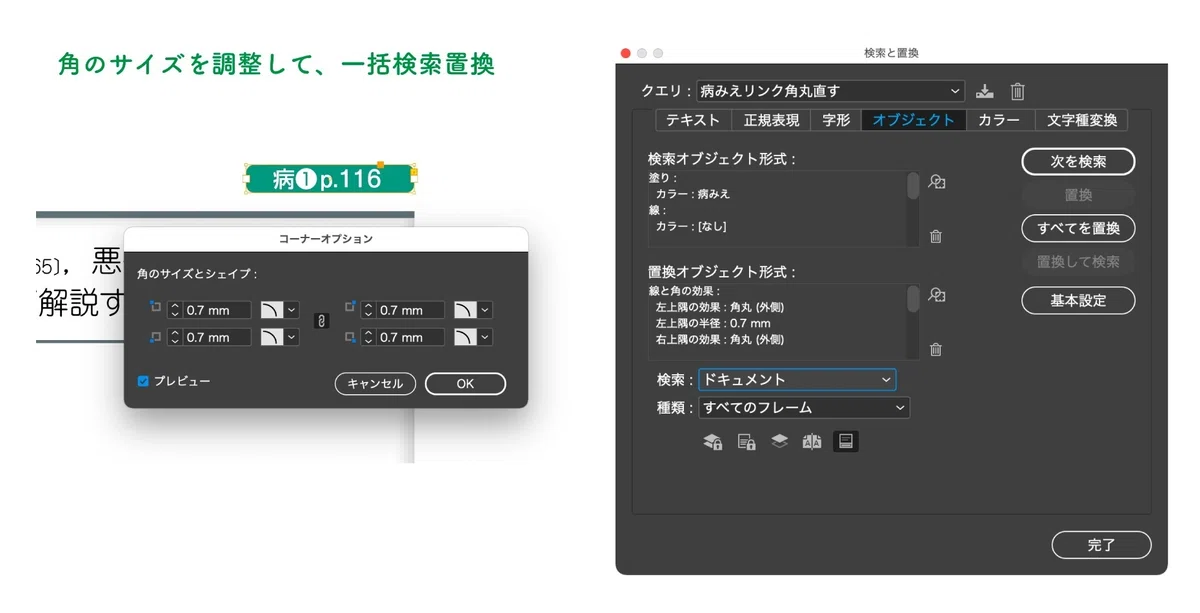Click the top-left corner size field showing 0.7 mm
This screenshot has width=1200, height=613.
point(214,310)
